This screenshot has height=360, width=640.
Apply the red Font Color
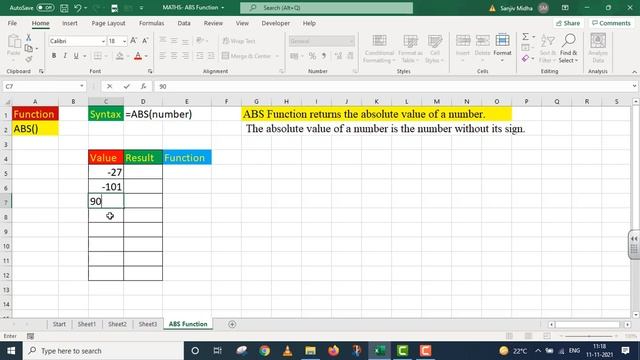(x=138, y=56)
